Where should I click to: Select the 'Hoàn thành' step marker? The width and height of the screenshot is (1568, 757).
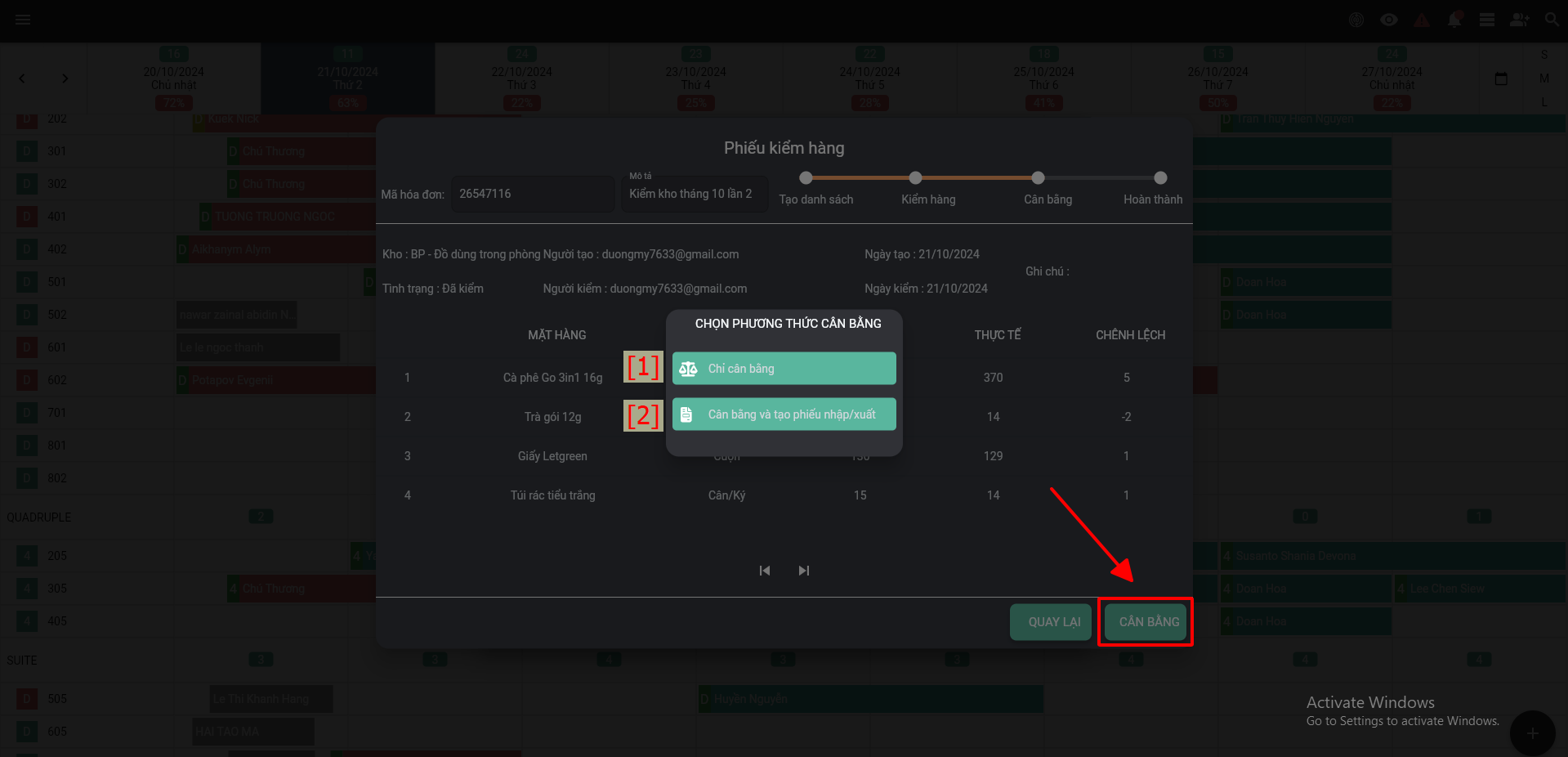click(x=1160, y=178)
